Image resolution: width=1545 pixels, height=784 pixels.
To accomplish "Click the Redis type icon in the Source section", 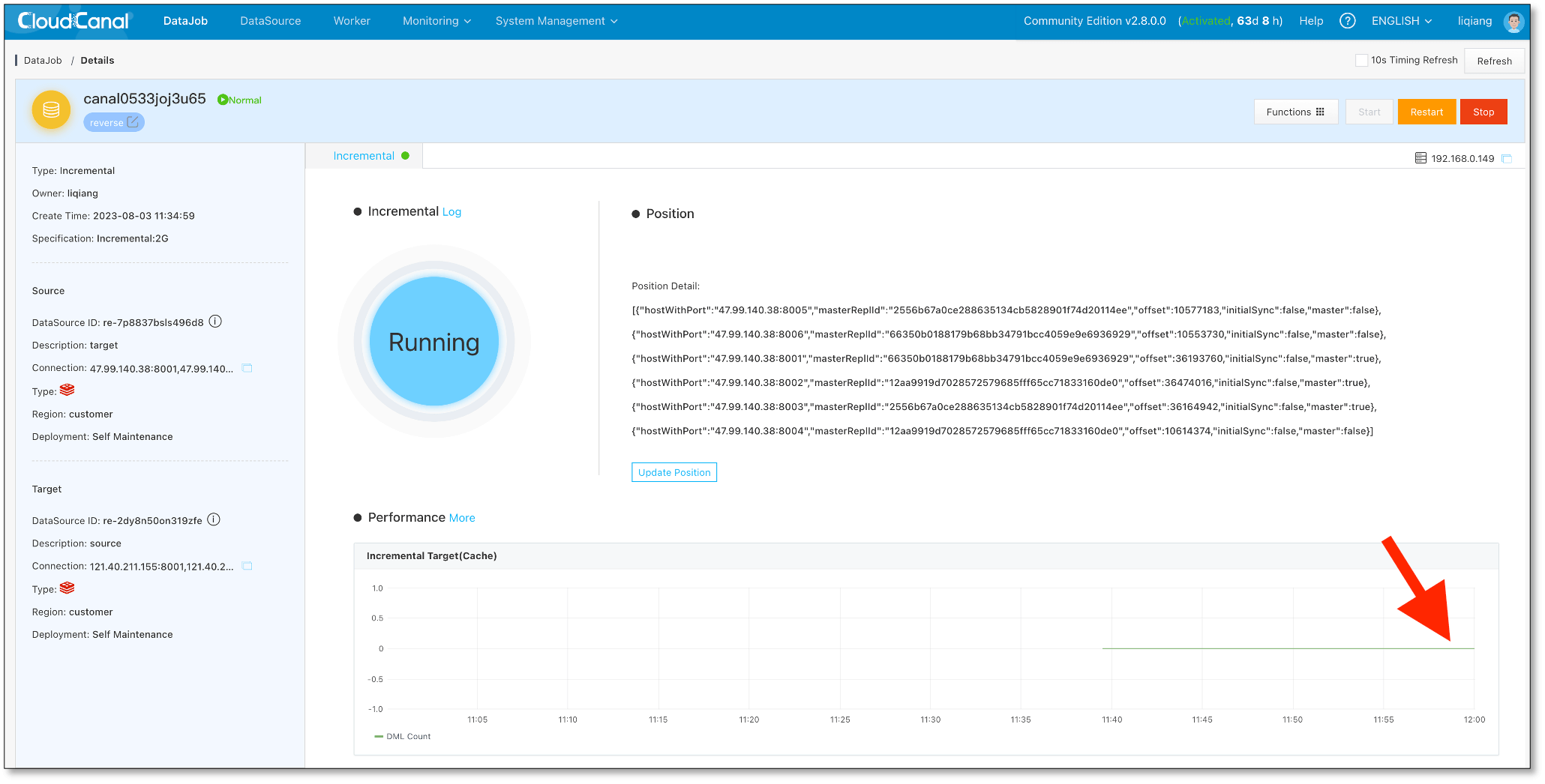I will [67, 390].
